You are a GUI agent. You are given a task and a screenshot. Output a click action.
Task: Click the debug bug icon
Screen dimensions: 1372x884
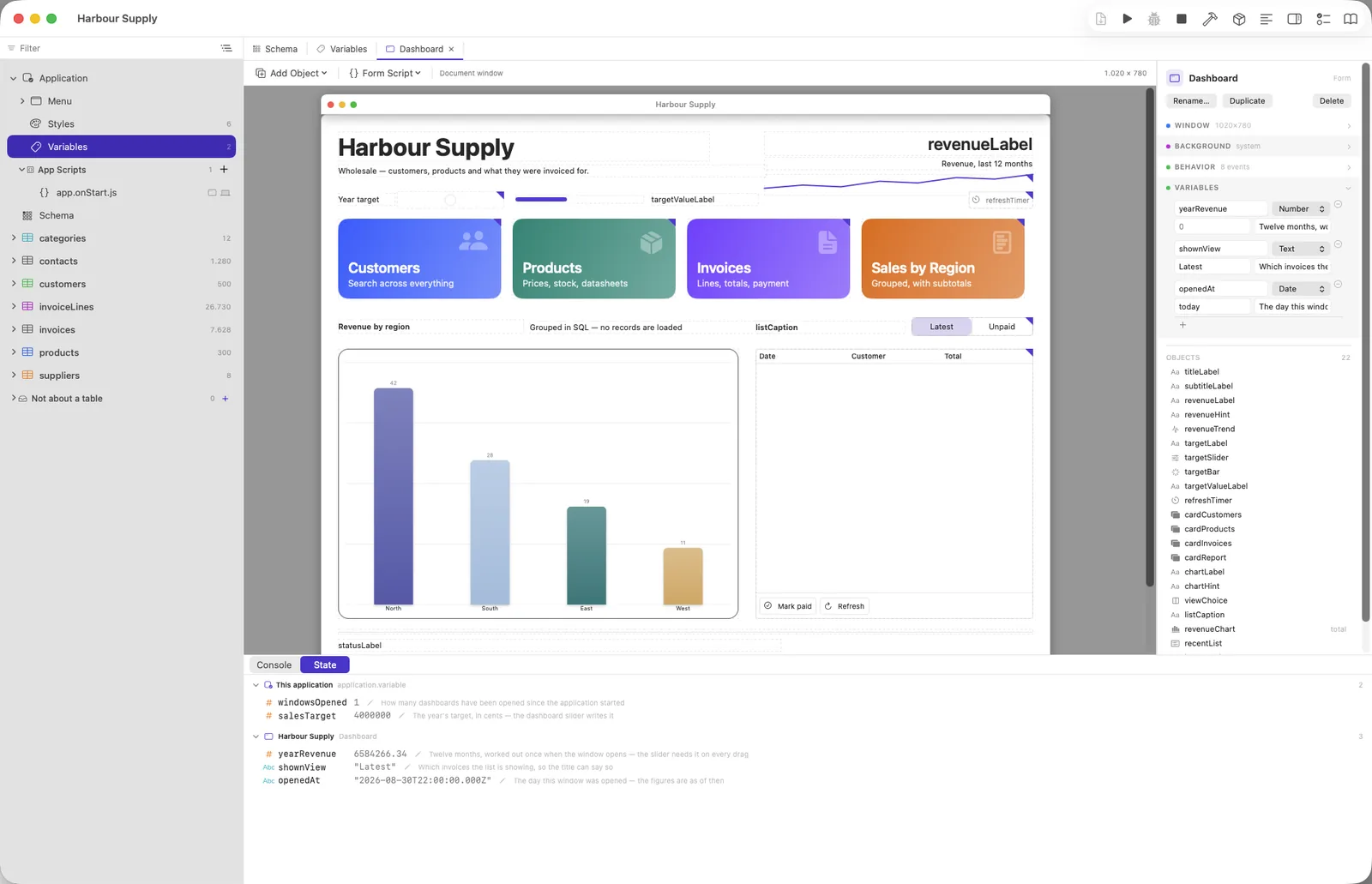[x=1154, y=19]
